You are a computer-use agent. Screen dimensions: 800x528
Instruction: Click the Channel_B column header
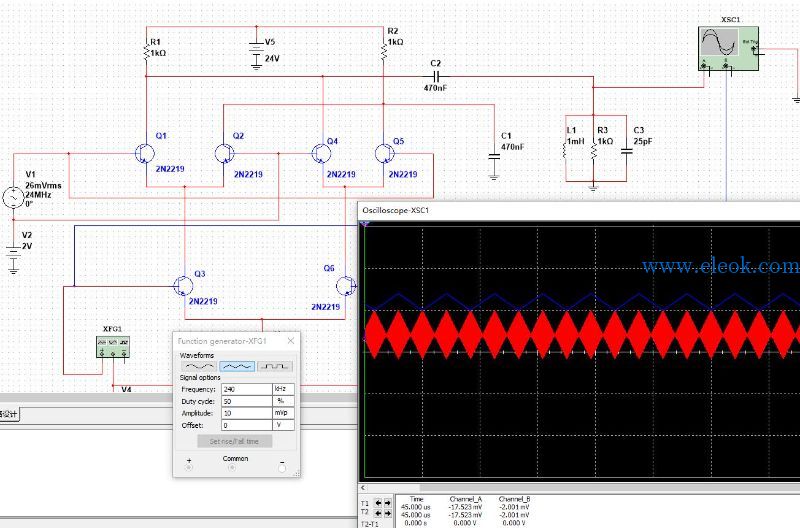pos(514,499)
